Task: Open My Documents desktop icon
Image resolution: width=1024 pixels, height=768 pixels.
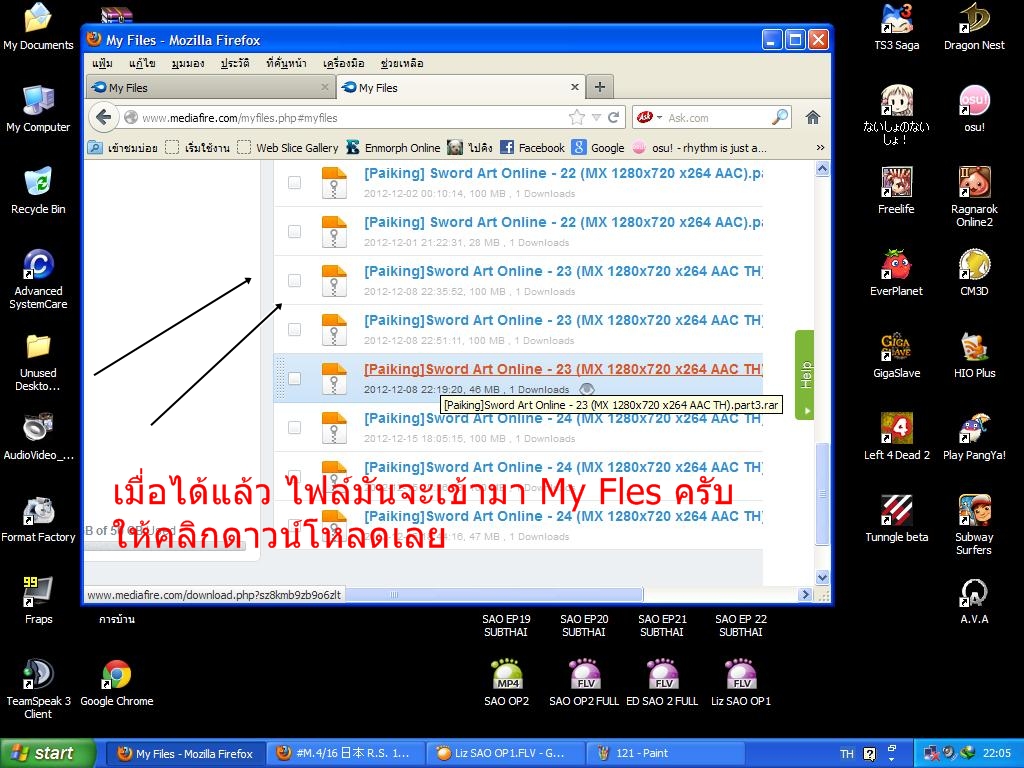Action: (38, 26)
